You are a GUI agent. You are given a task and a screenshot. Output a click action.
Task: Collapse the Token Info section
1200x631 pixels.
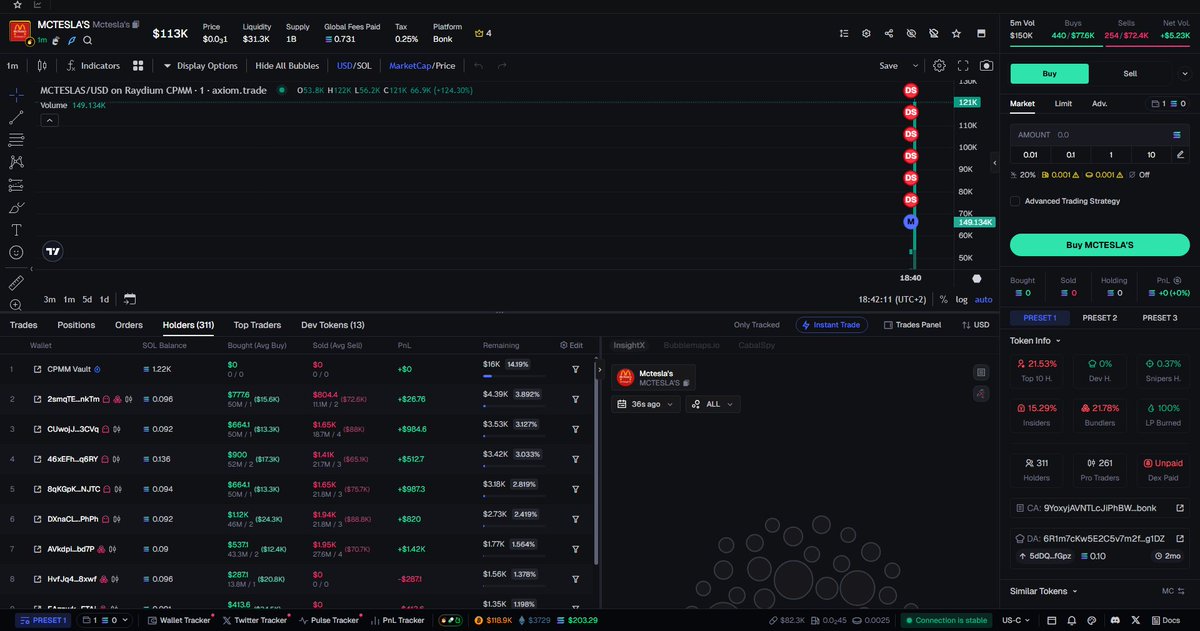1036,340
